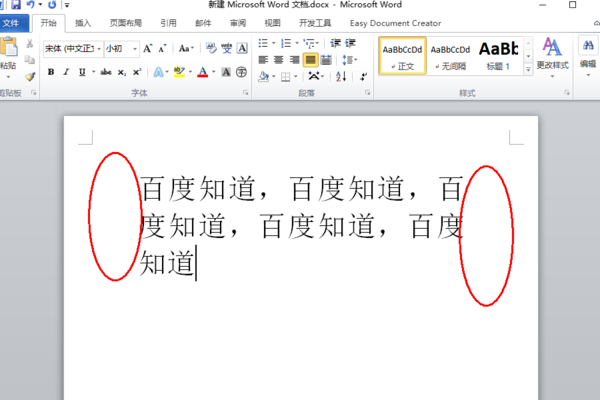The width and height of the screenshot is (600, 400).
Task: Expand the styles gallery More arrow
Action: [x=528, y=69]
